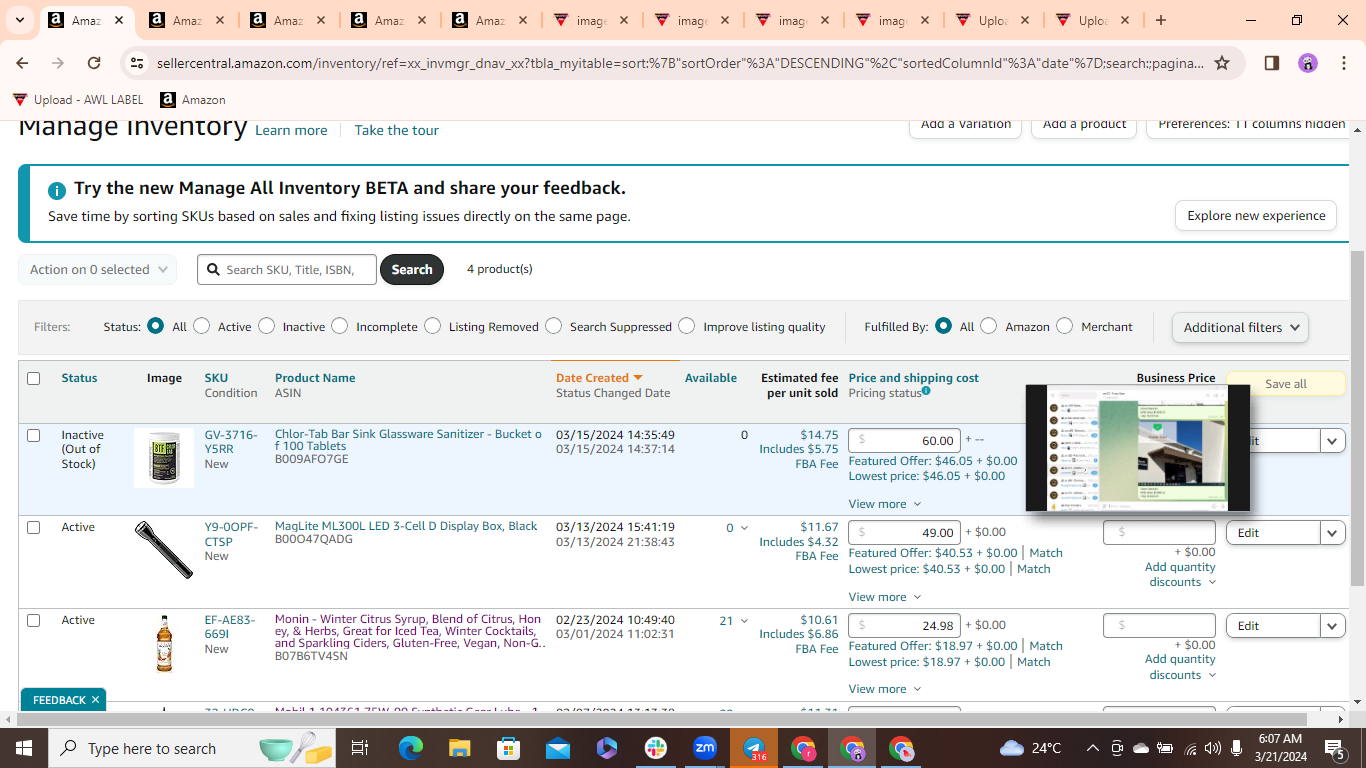The image size is (1366, 768).
Task: Check the Chlor-Tab Bar Sink row checkbox
Action: point(34,435)
